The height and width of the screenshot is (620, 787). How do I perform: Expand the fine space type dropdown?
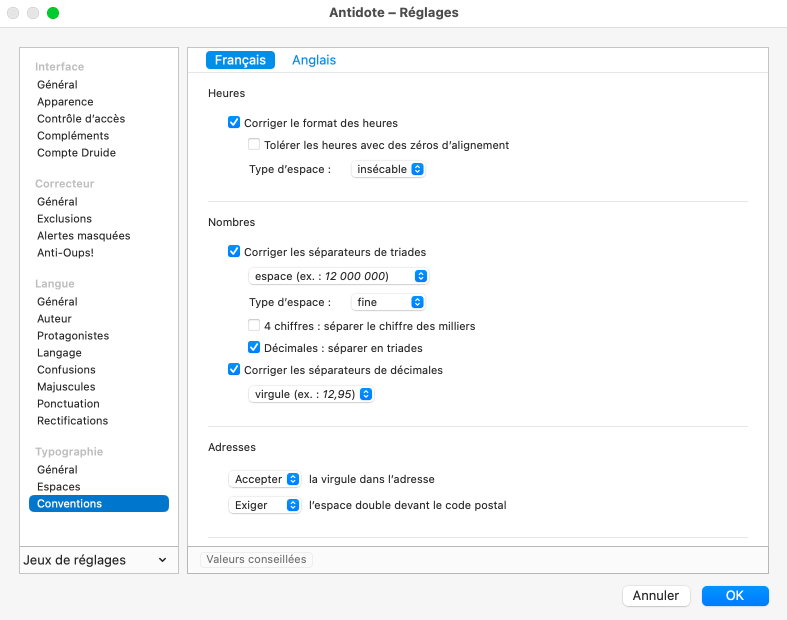(x=389, y=302)
